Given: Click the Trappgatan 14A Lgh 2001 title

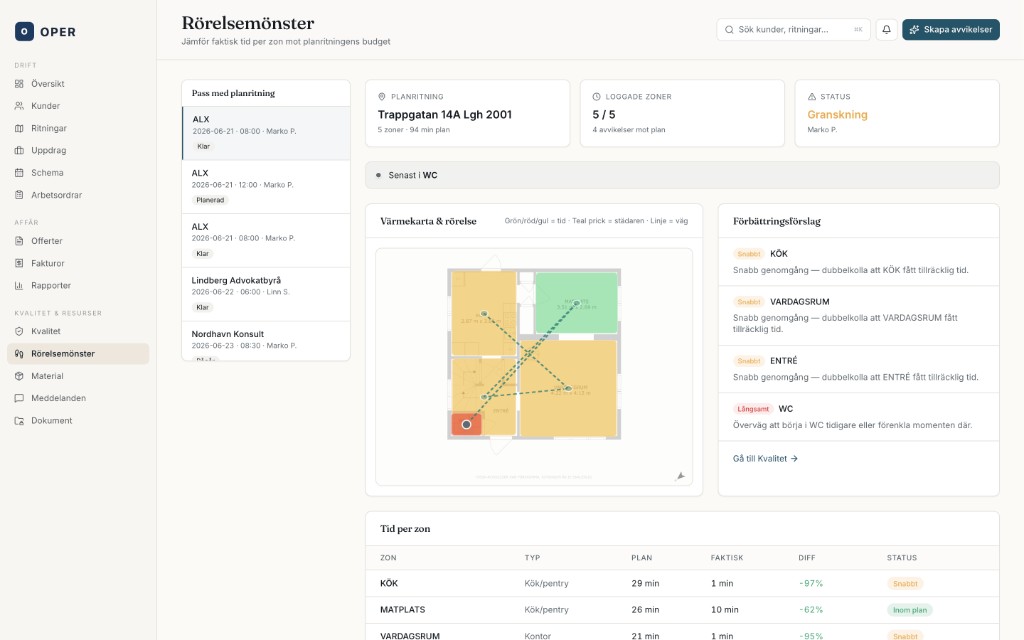Looking at the screenshot, I should coord(444,114).
